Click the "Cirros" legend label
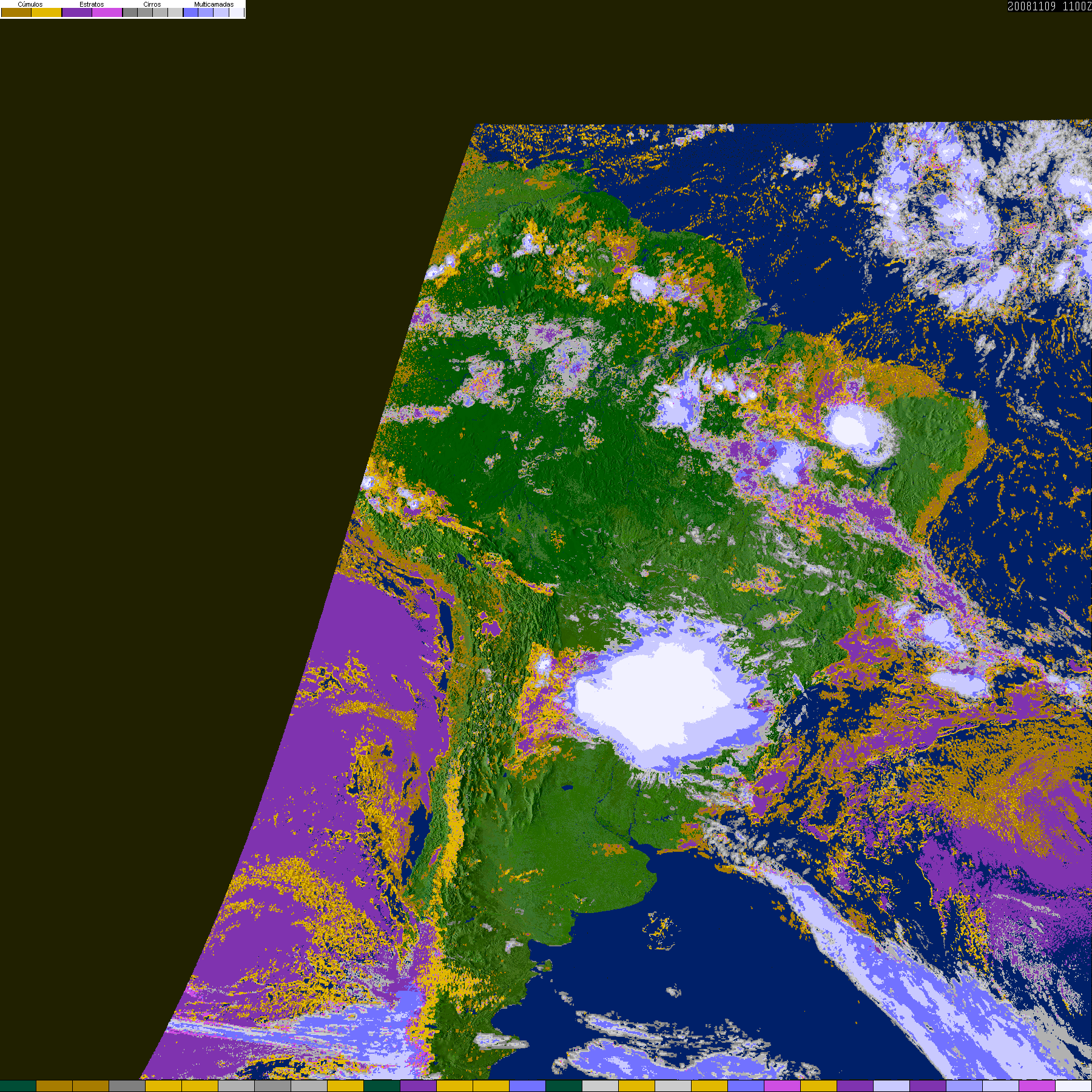 click(x=152, y=4)
